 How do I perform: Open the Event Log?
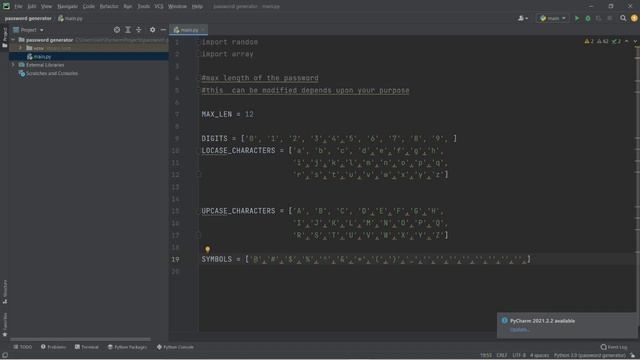point(613,347)
